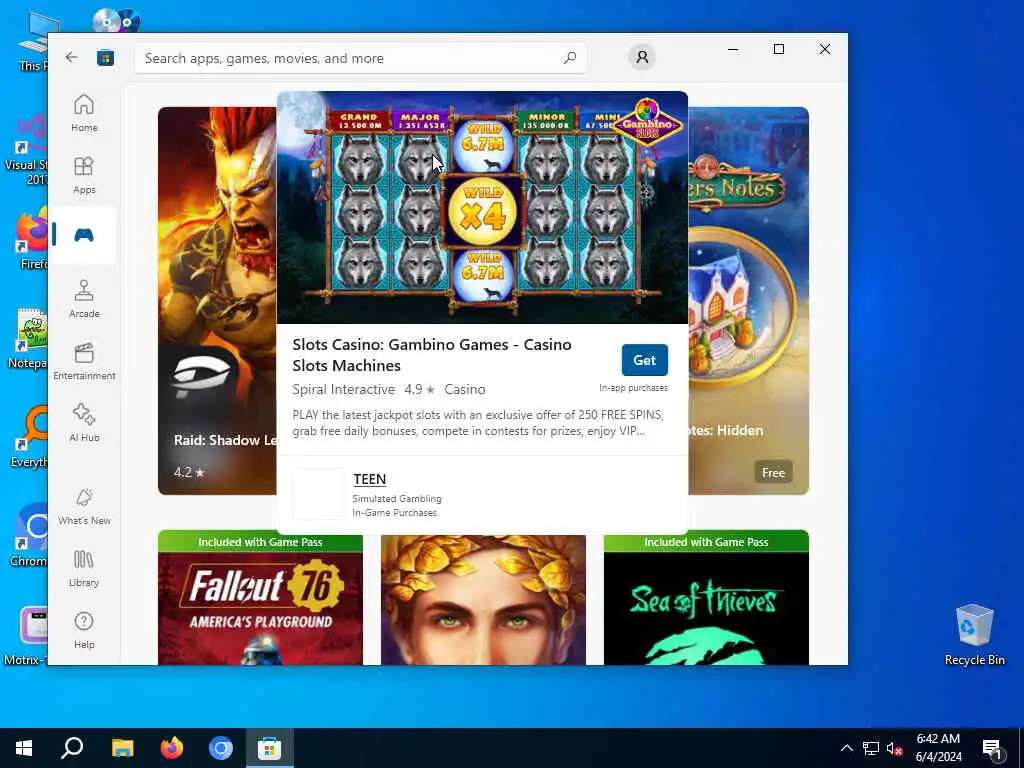Launch Chromium from the taskbar
The height and width of the screenshot is (768, 1024).
[x=221, y=748]
